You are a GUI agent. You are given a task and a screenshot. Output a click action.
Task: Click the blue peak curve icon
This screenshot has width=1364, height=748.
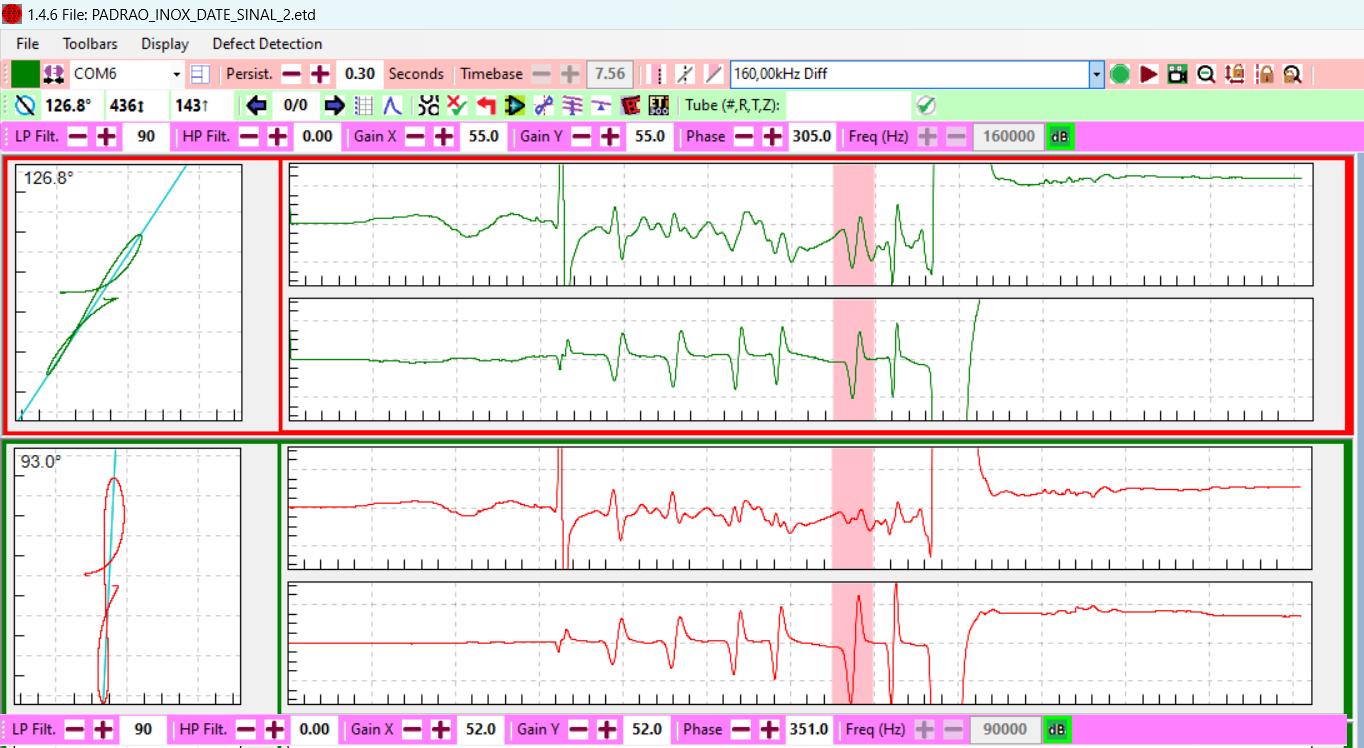[393, 105]
